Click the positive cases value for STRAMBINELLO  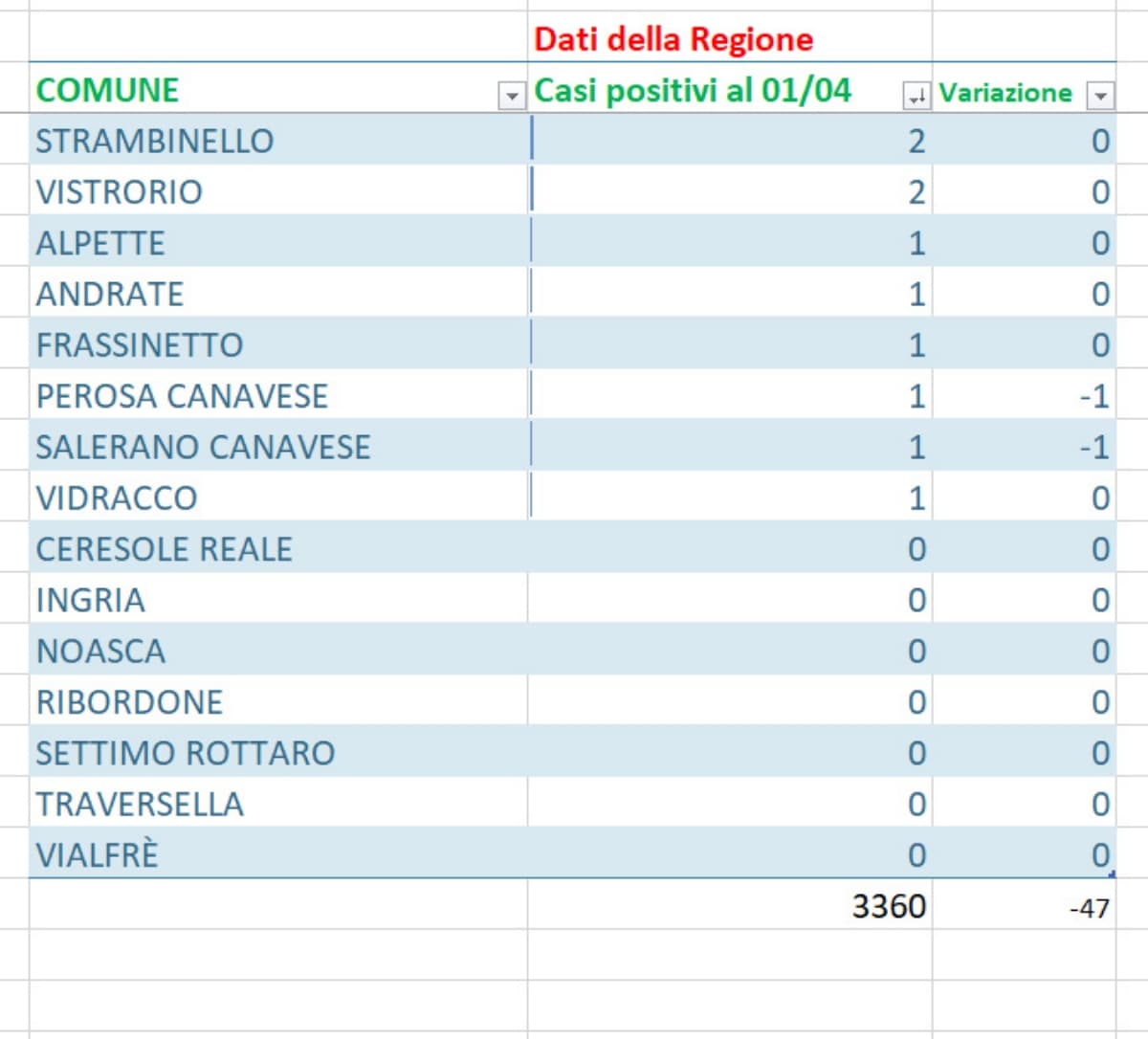pyautogui.click(x=916, y=141)
